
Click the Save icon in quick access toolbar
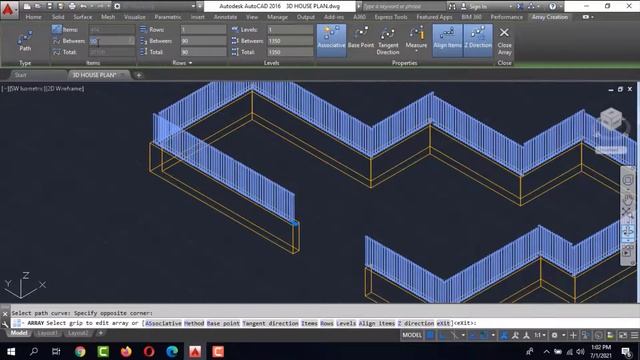(49, 6)
